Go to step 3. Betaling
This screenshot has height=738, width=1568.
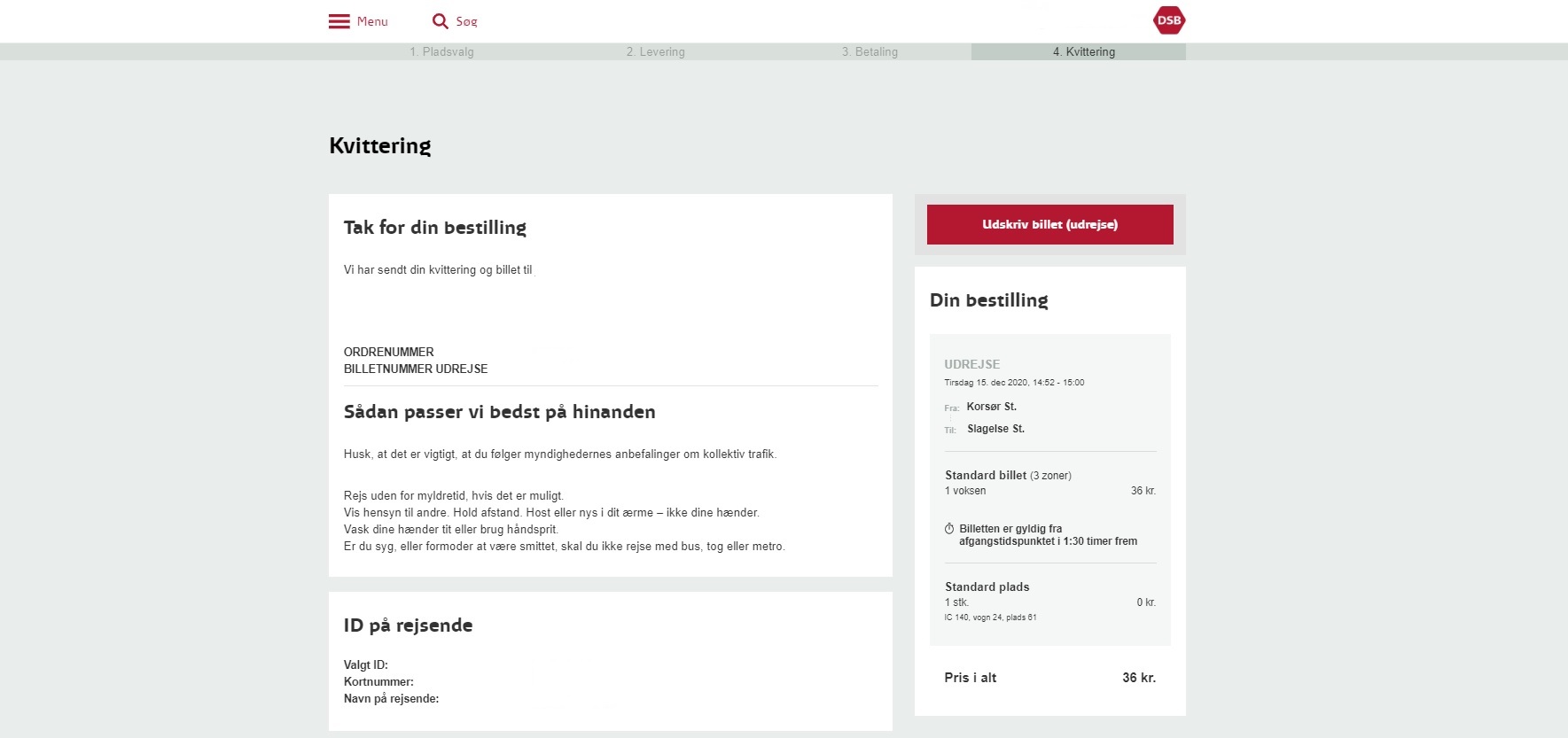(870, 52)
